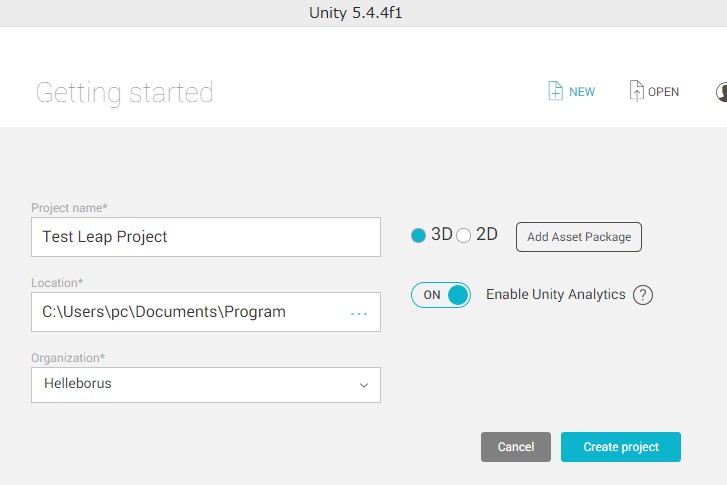This screenshot has width=727, height=485.
Task: Click the Enable Unity Analytics label
Action: click(x=555, y=294)
